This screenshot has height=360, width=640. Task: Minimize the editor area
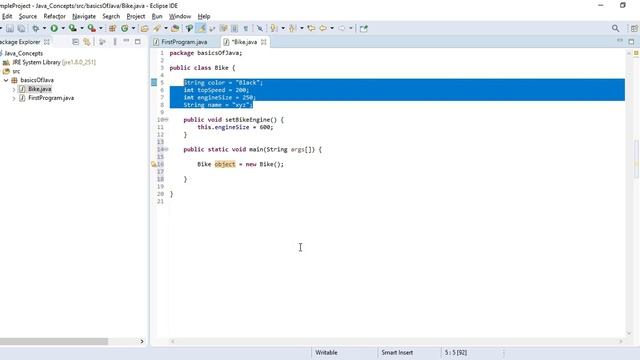(x=620, y=41)
